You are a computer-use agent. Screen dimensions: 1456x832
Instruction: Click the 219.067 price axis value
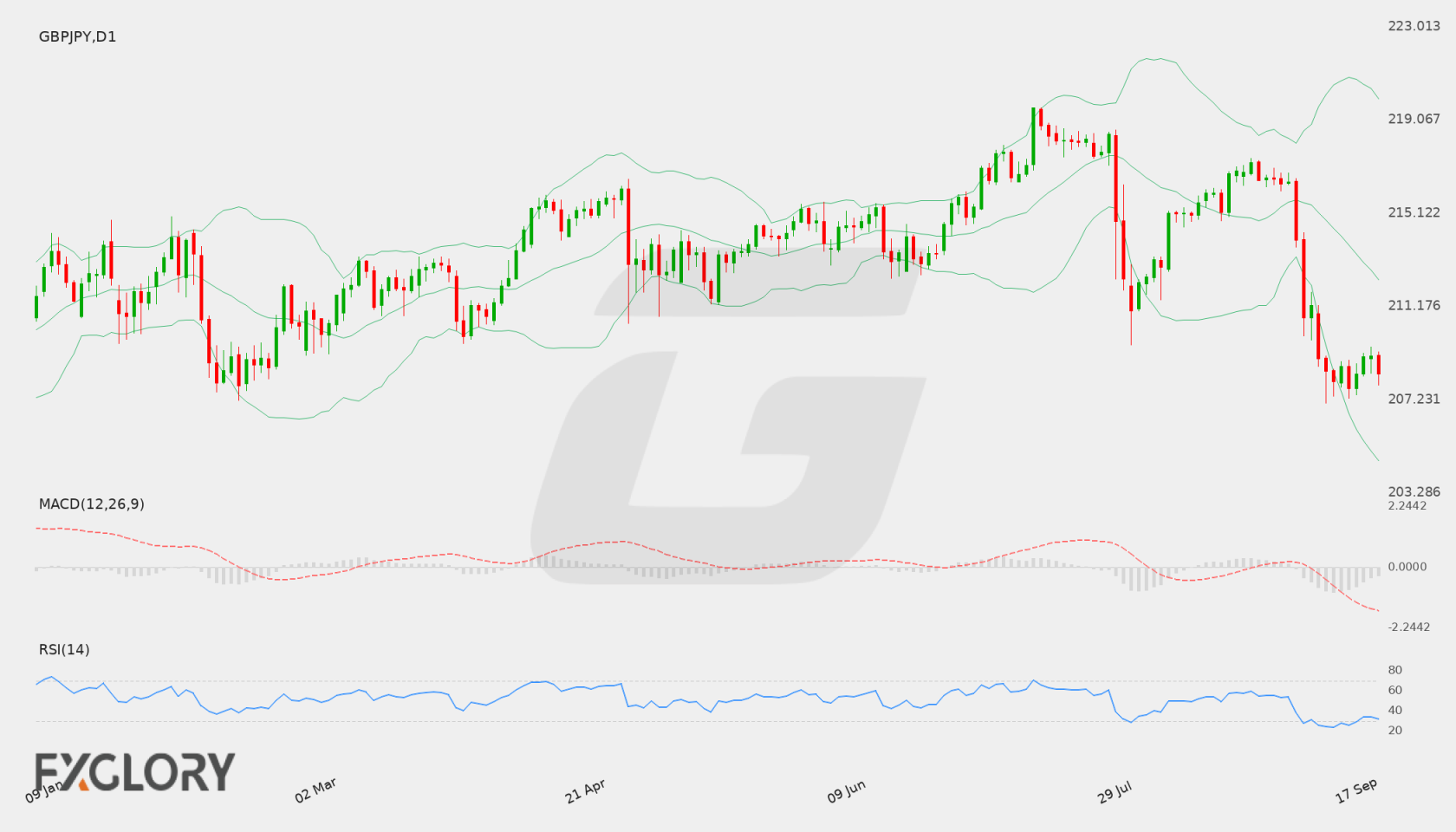pos(1414,119)
